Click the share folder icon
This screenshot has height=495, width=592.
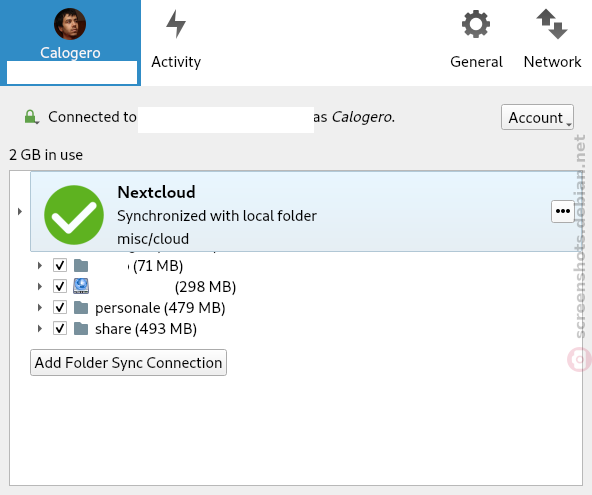tap(81, 328)
